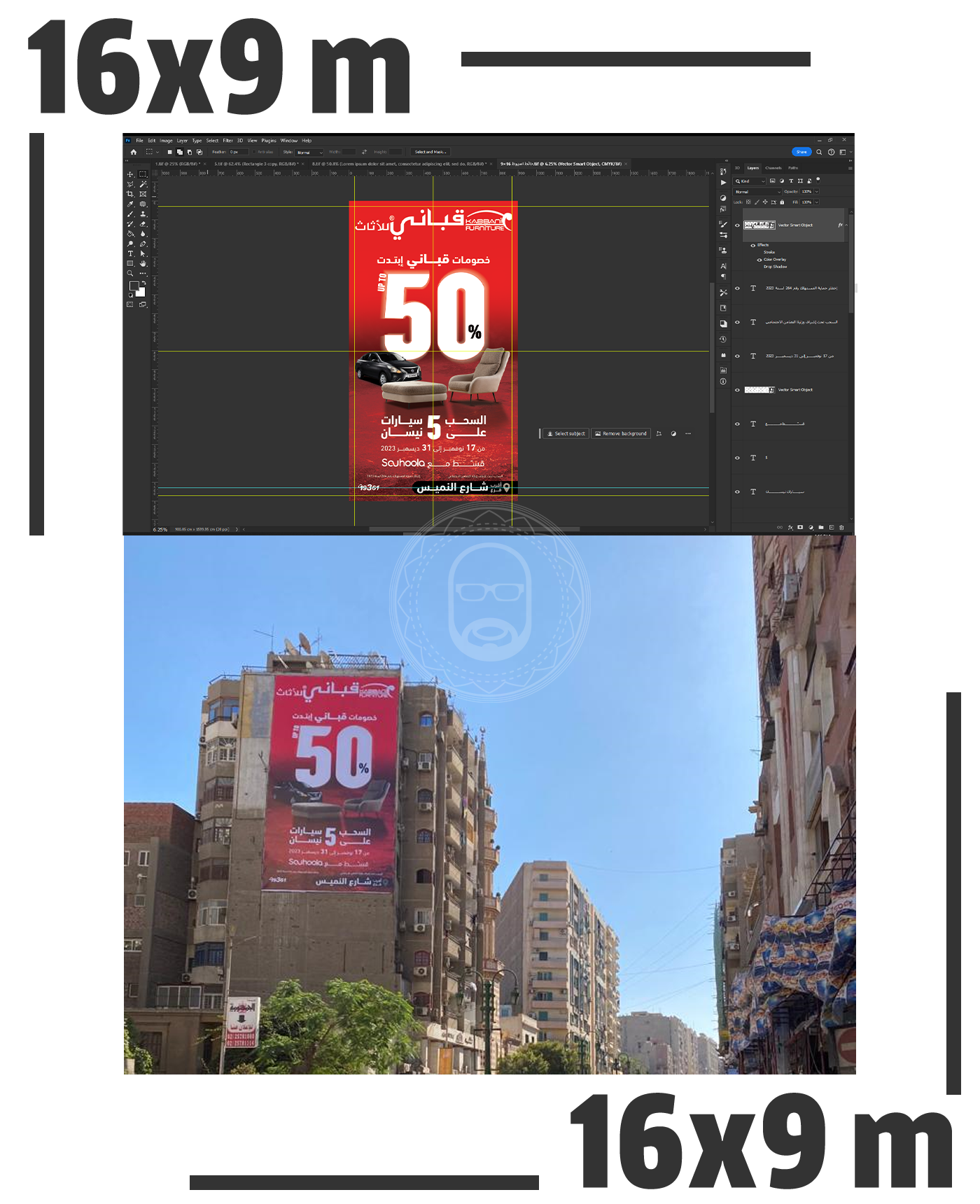Click the Home icon in options bar

(x=134, y=152)
